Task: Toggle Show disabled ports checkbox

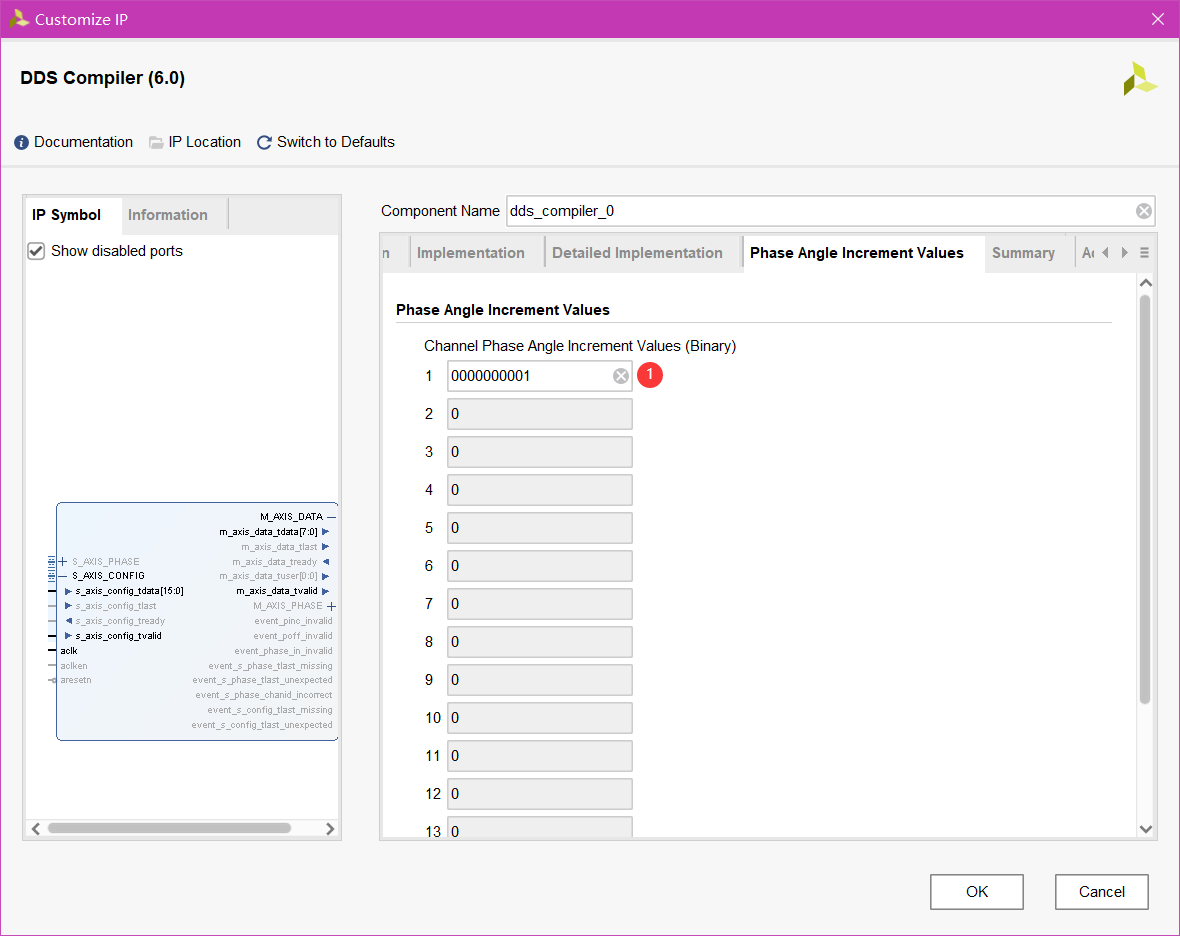Action: tap(36, 251)
